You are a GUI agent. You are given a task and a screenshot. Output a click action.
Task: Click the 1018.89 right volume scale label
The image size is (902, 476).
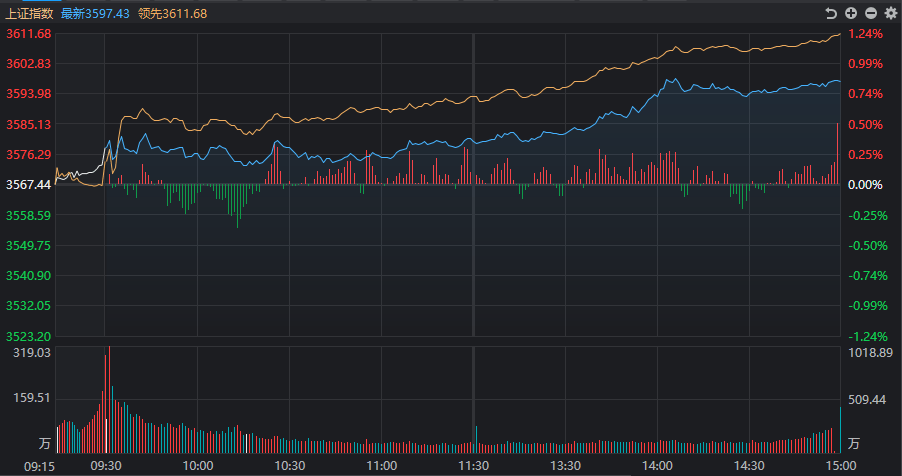[x=870, y=353]
